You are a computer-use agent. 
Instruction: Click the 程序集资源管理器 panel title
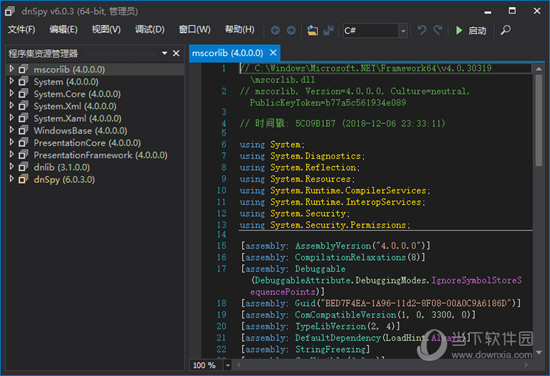(43, 53)
